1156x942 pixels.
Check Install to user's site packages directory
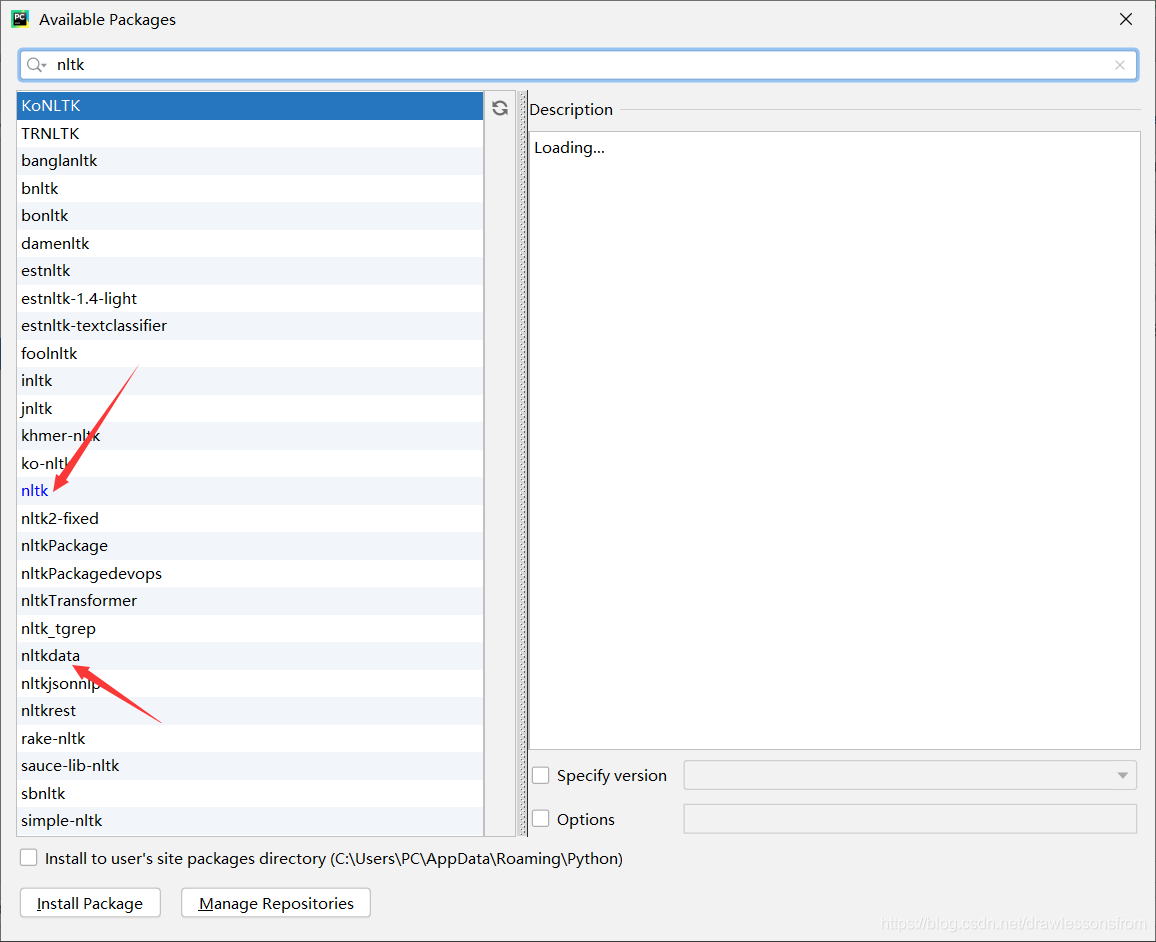coord(29,858)
